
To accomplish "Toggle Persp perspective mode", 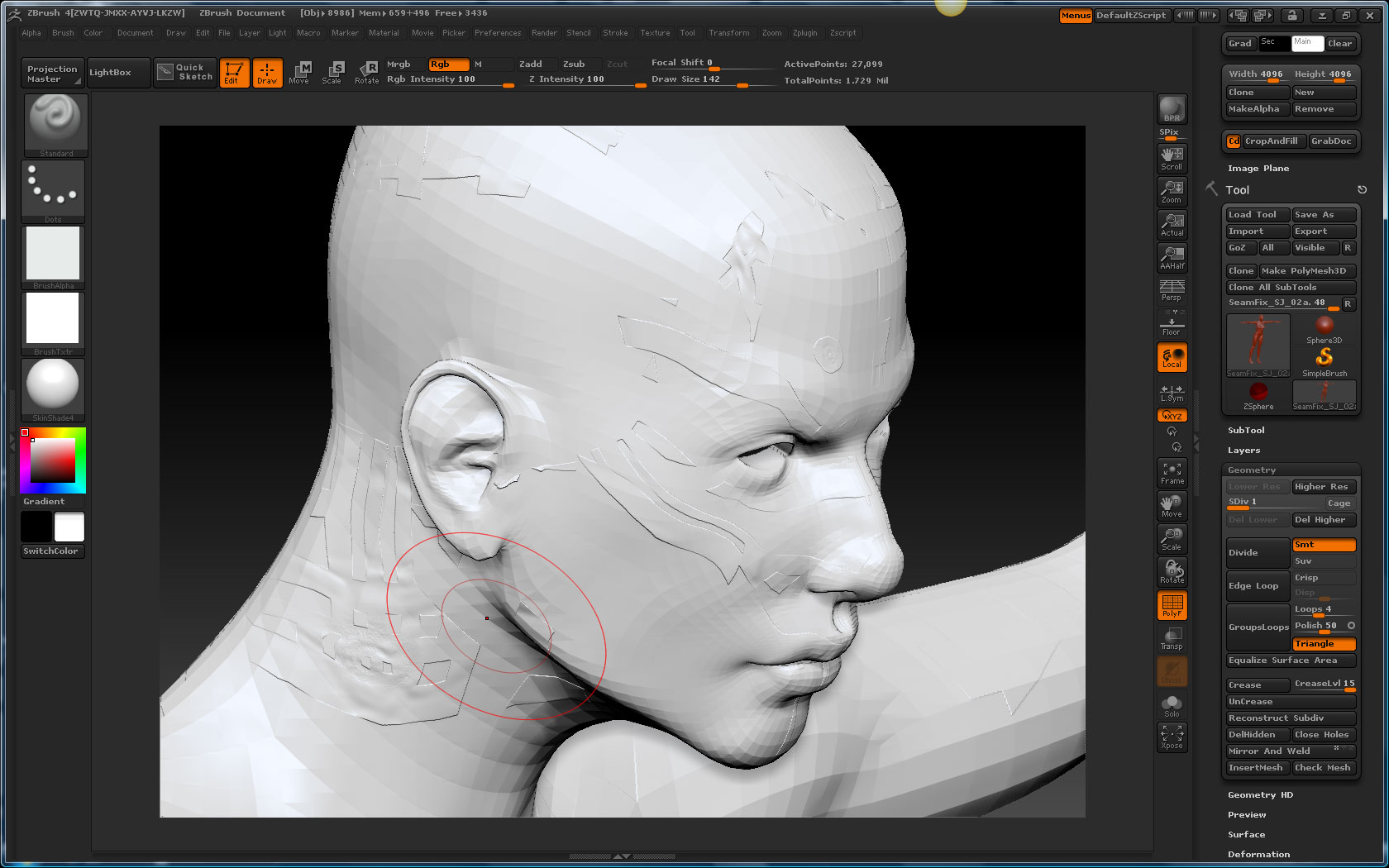I will pyautogui.click(x=1172, y=290).
